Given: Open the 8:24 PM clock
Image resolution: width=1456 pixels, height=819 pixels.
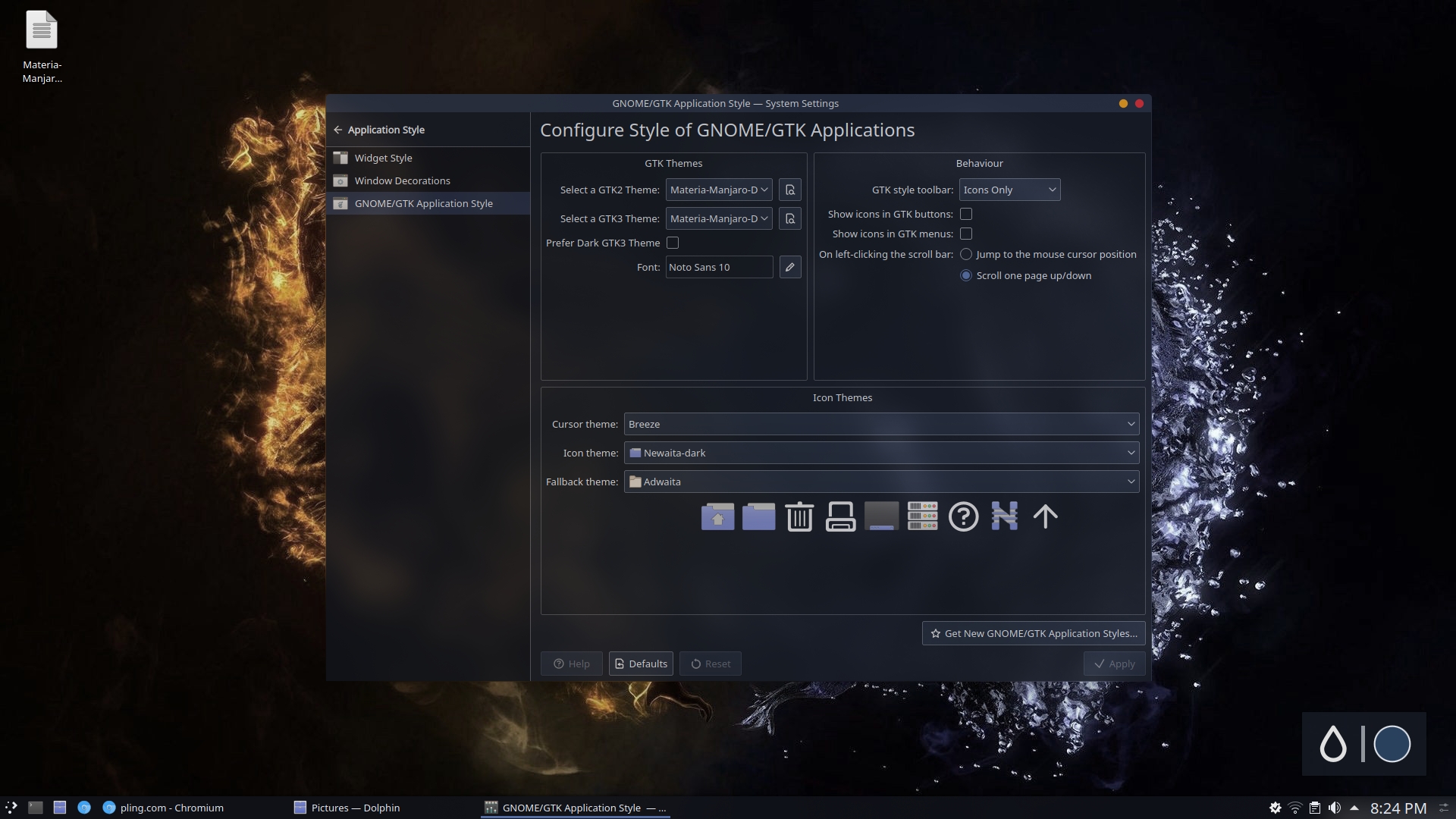Looking at the screenshot, I should pos(1398,808).
